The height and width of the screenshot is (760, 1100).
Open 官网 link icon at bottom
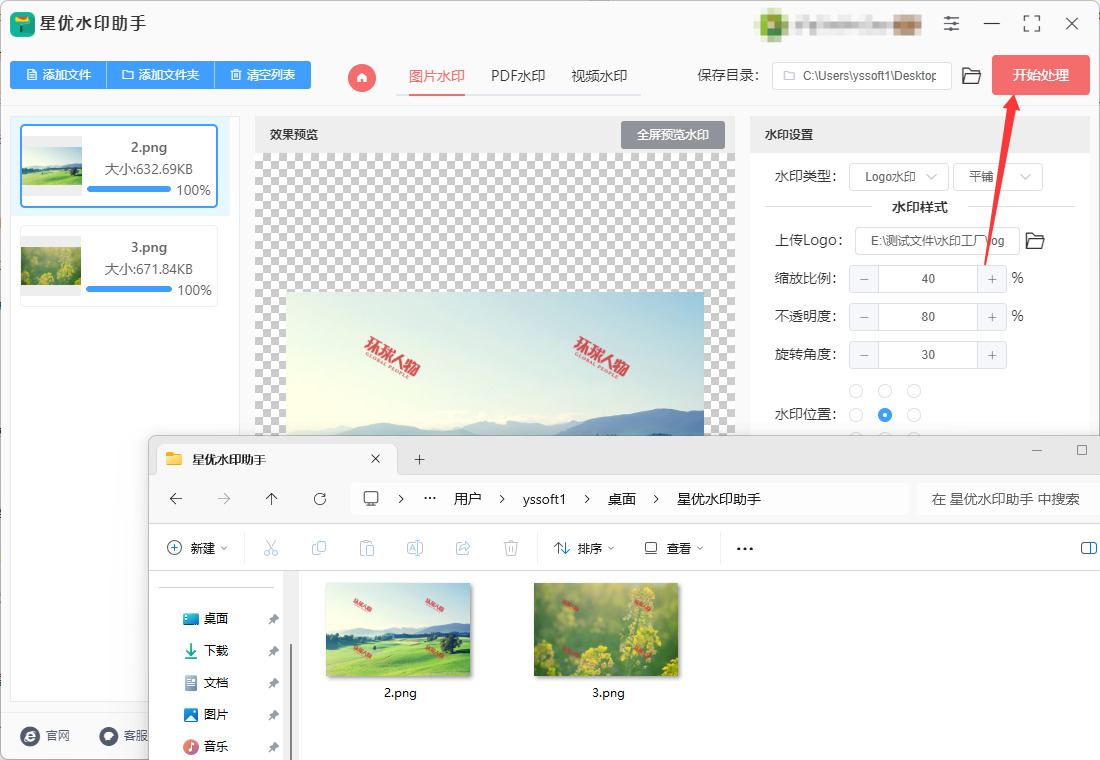click(x=30, y=735)
